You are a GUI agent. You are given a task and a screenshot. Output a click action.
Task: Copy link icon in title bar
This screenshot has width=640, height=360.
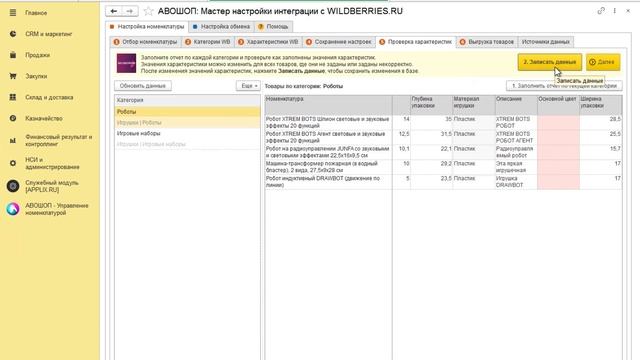point(601,11)
